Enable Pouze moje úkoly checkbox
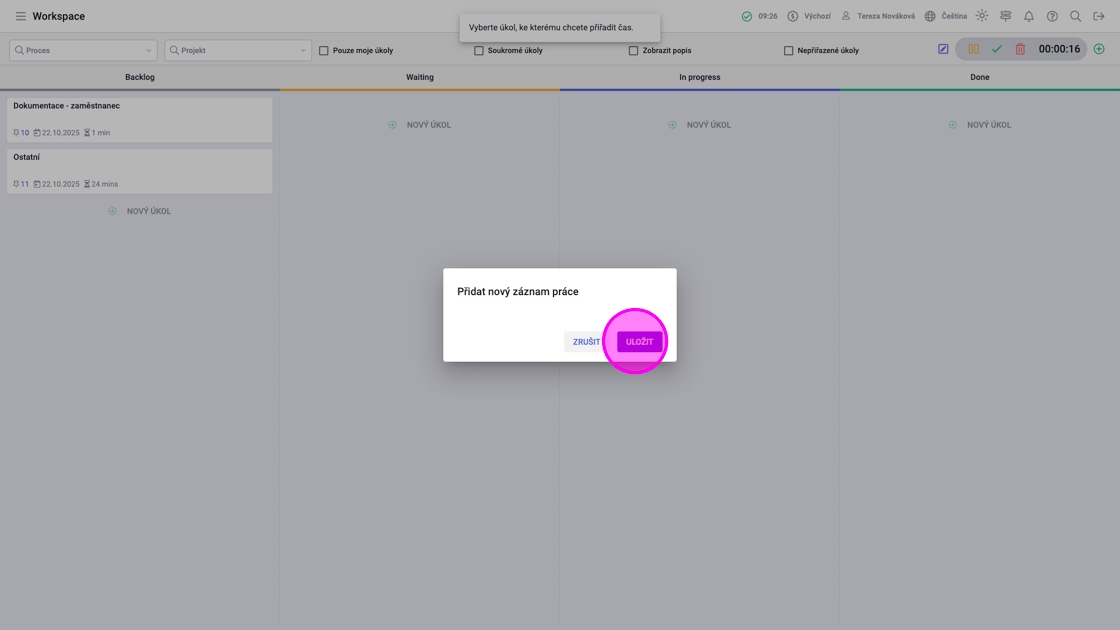Image resolution: width=1120 pixels, height=630 pixels. coord(324,50)
